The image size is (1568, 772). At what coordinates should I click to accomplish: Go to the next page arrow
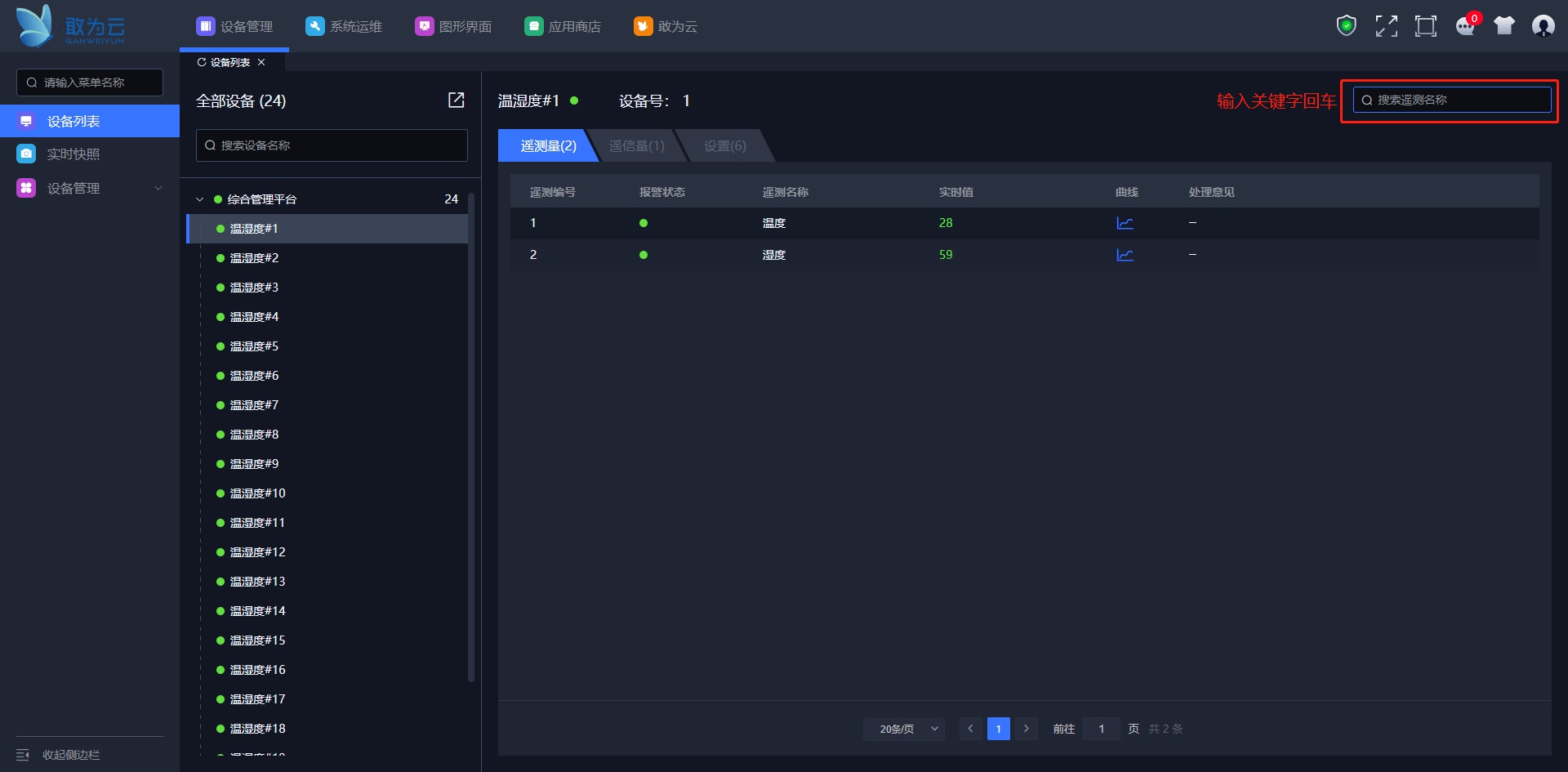click(1027, 729)
